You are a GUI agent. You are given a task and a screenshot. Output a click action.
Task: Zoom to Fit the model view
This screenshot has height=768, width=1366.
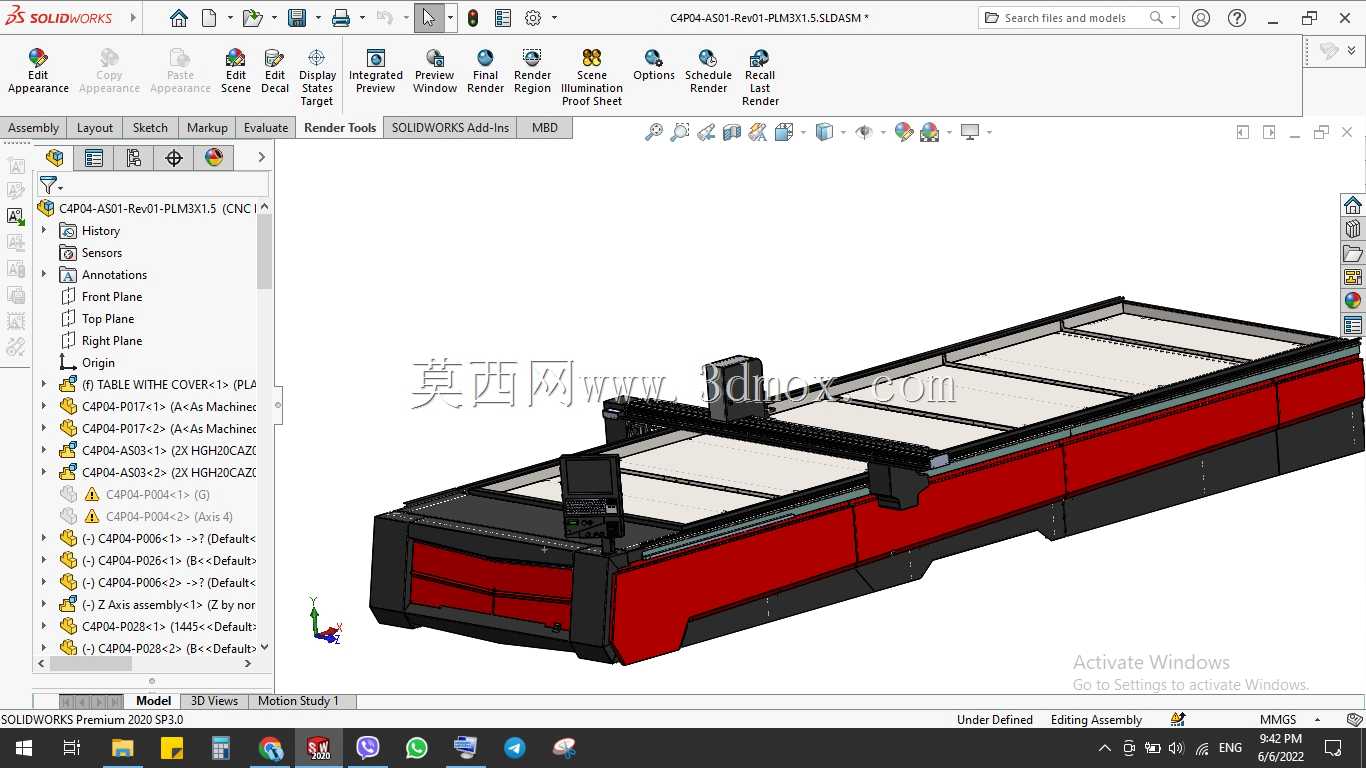pos(654,132)
